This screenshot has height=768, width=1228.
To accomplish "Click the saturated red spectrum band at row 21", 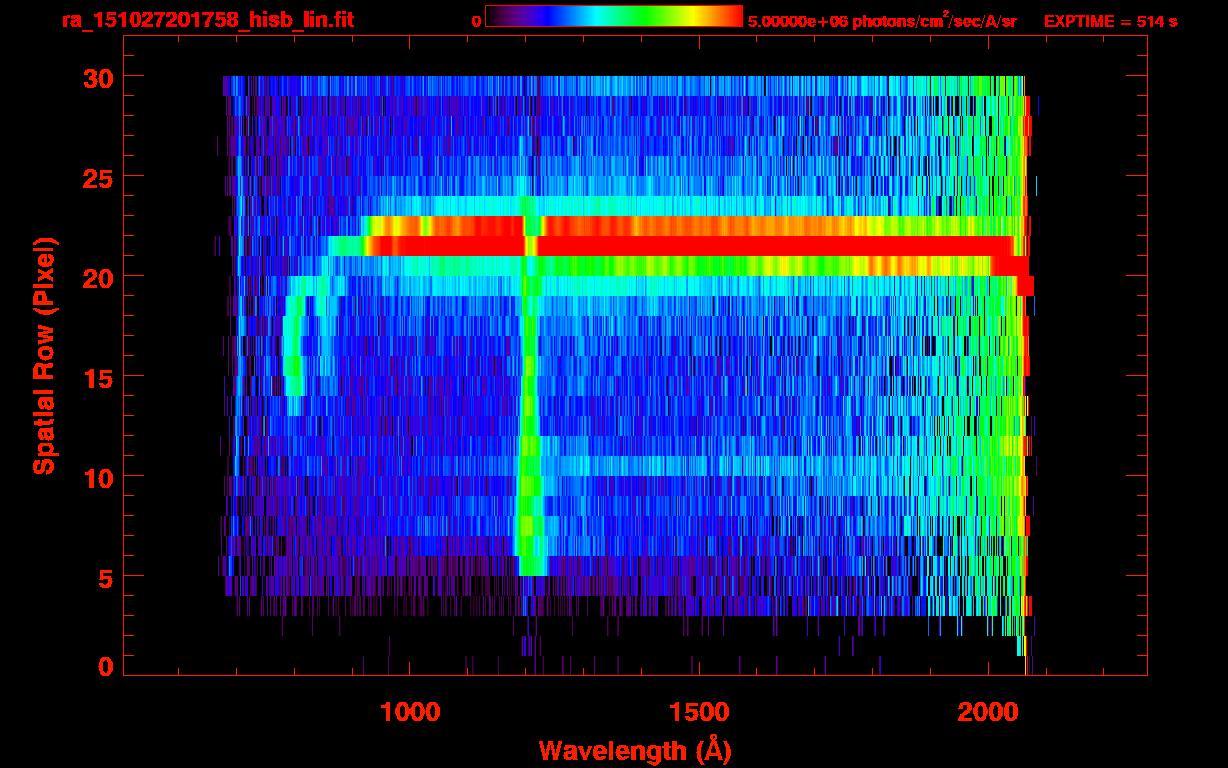I will [690, 246].
